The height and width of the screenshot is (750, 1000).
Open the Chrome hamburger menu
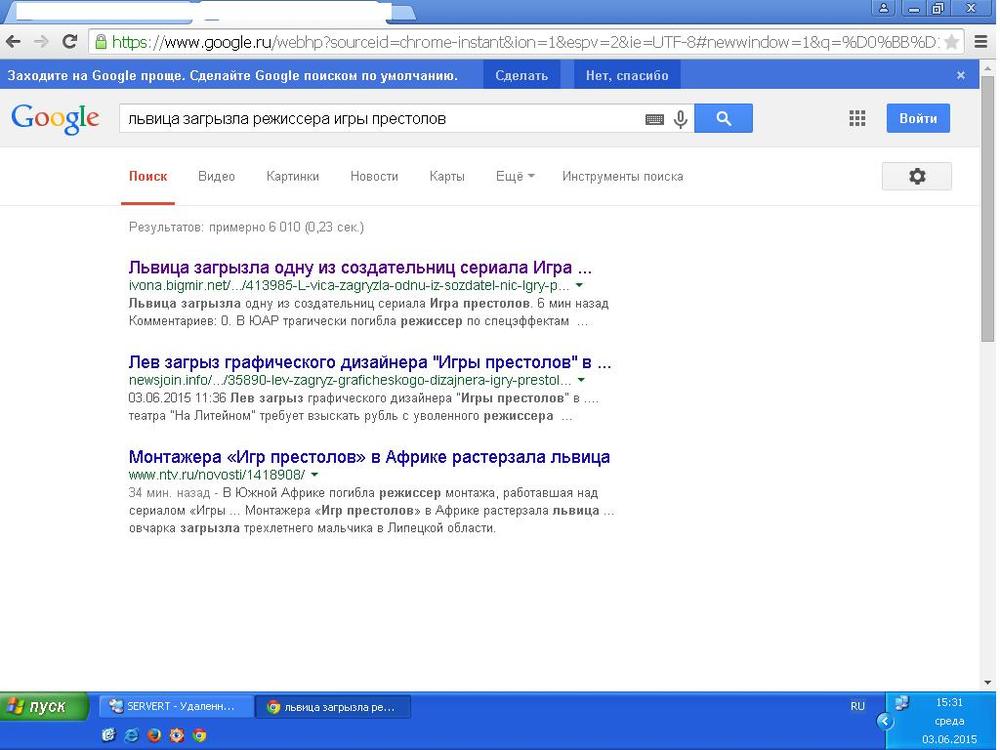pyautogui.click(x=981, y=42)
